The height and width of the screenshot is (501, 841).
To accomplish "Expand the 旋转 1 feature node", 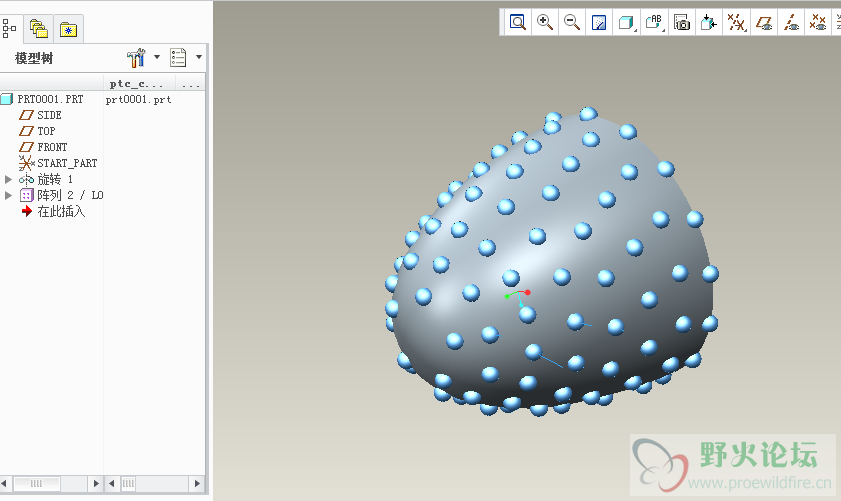I will pos(8,179).
